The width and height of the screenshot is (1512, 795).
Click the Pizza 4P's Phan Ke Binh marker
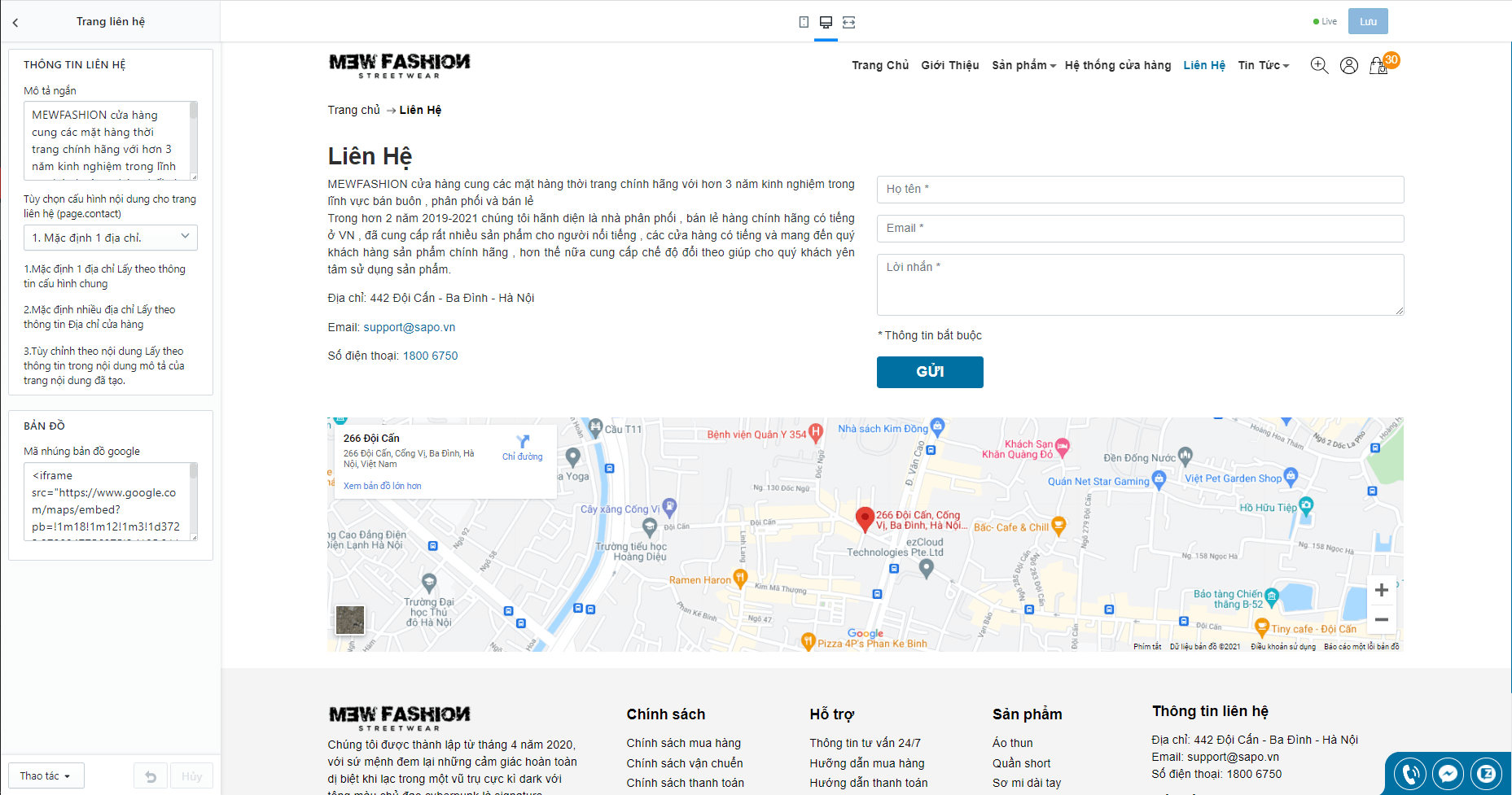(809, 641)
